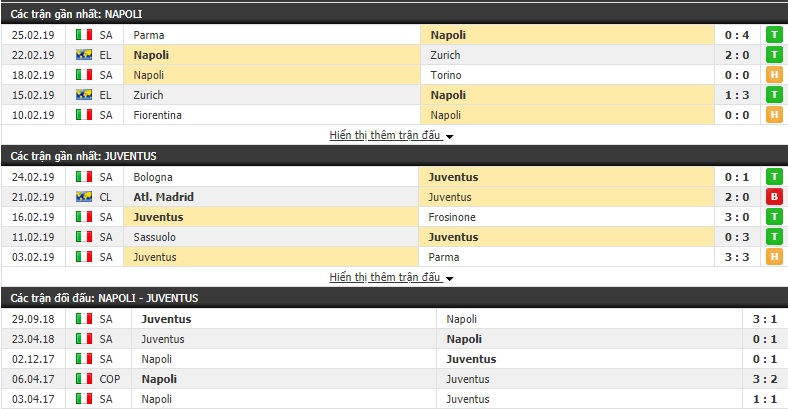Click the Italy flag on the 16.02.19 Frosinone row
Image resolution: width=788 pixels, height=409 pixels.
coord(84,217)
